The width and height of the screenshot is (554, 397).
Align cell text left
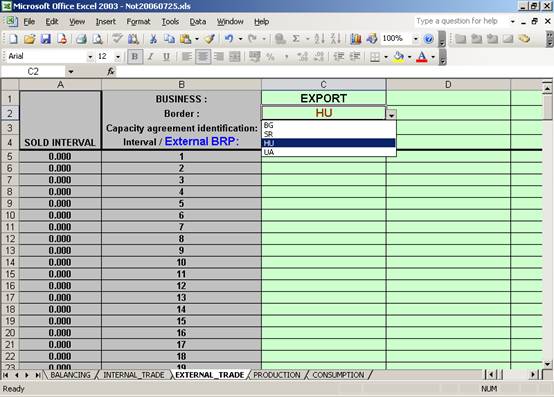(x=187, y=57)
